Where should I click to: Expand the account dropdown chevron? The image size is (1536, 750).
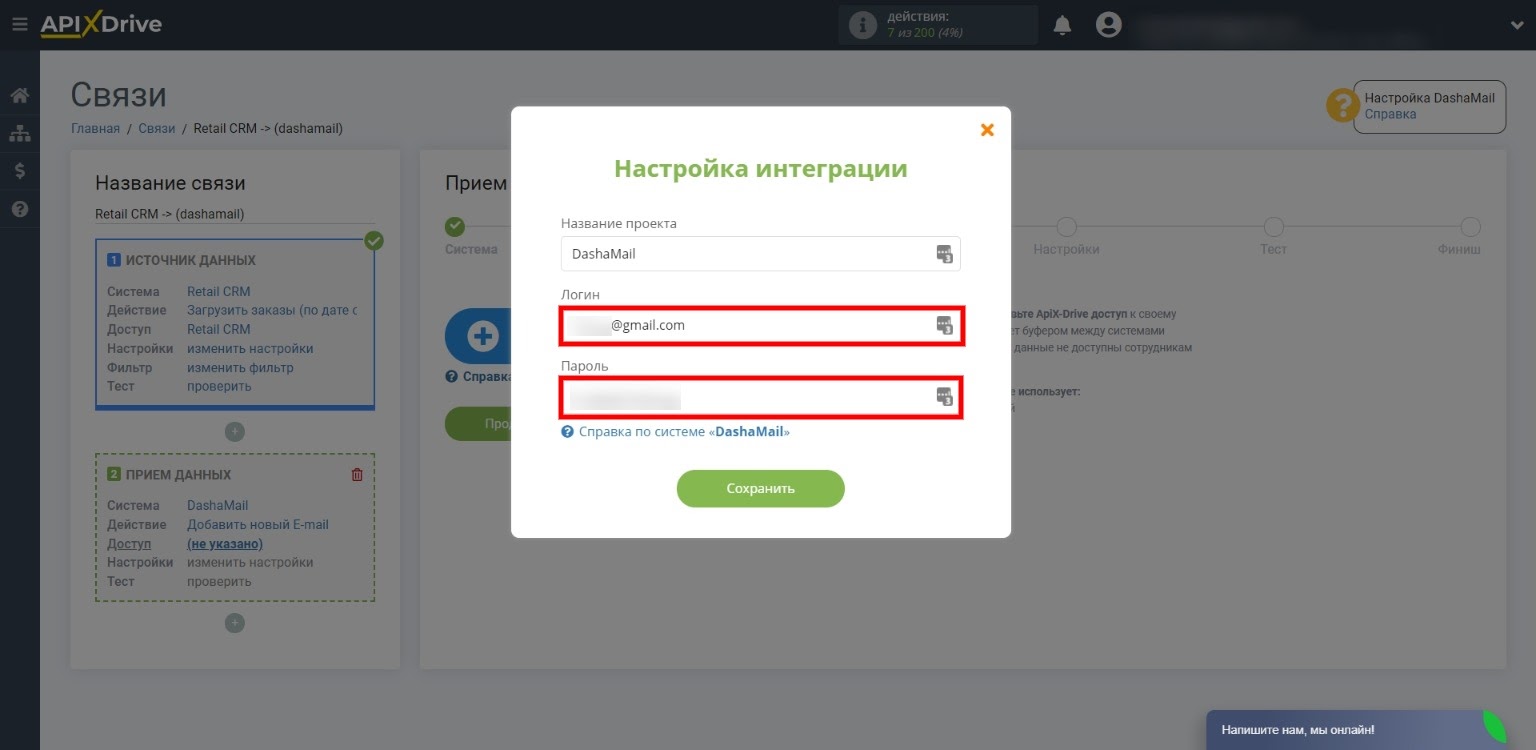point(1516,26)
